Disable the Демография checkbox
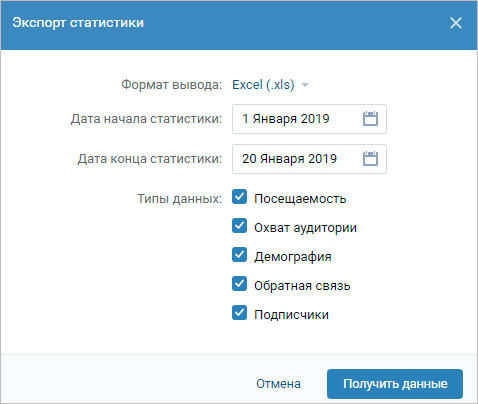The width and height of the screenshot is (478, 404). point(239,255)
